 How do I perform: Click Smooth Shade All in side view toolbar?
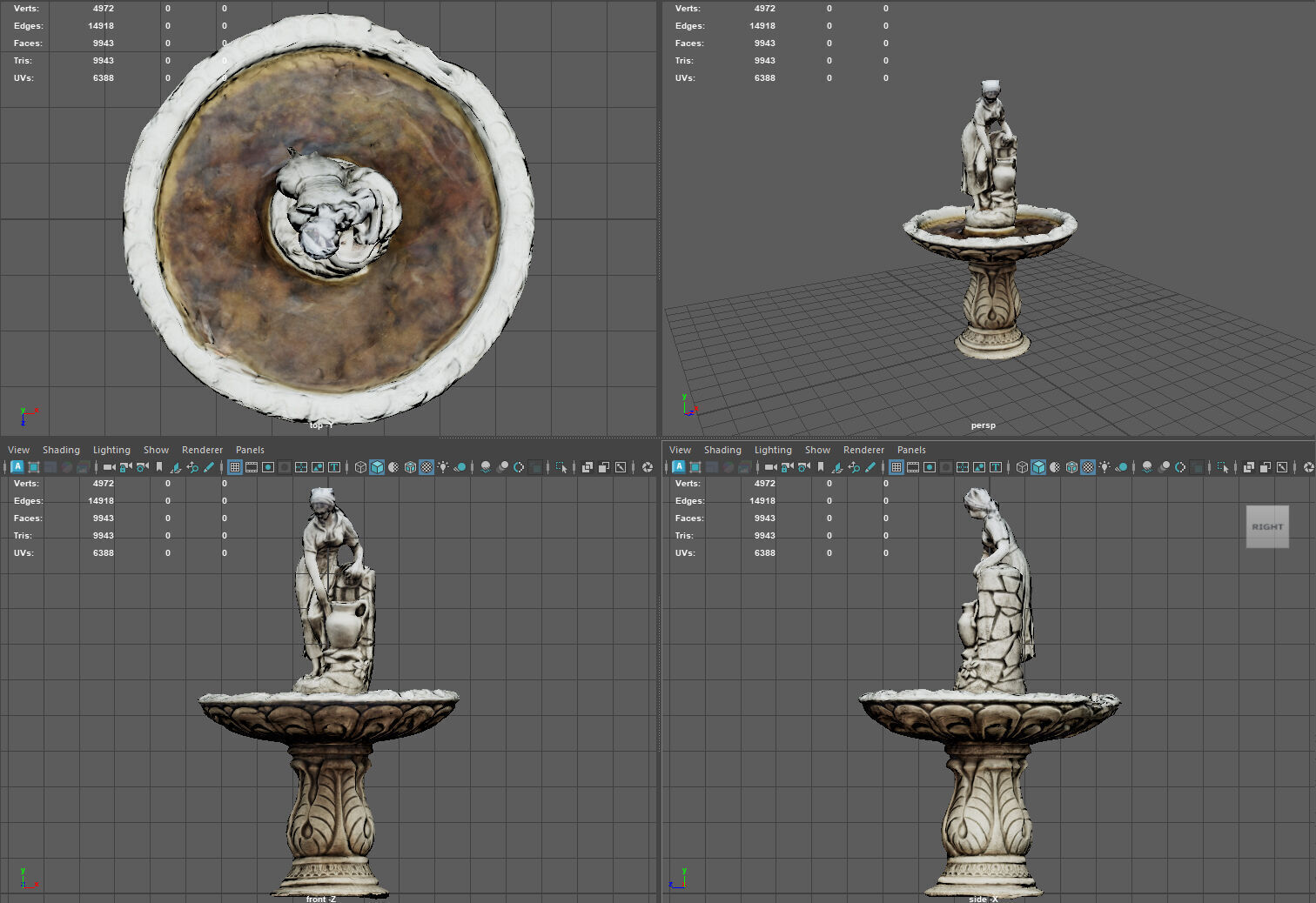(1038, 467)
